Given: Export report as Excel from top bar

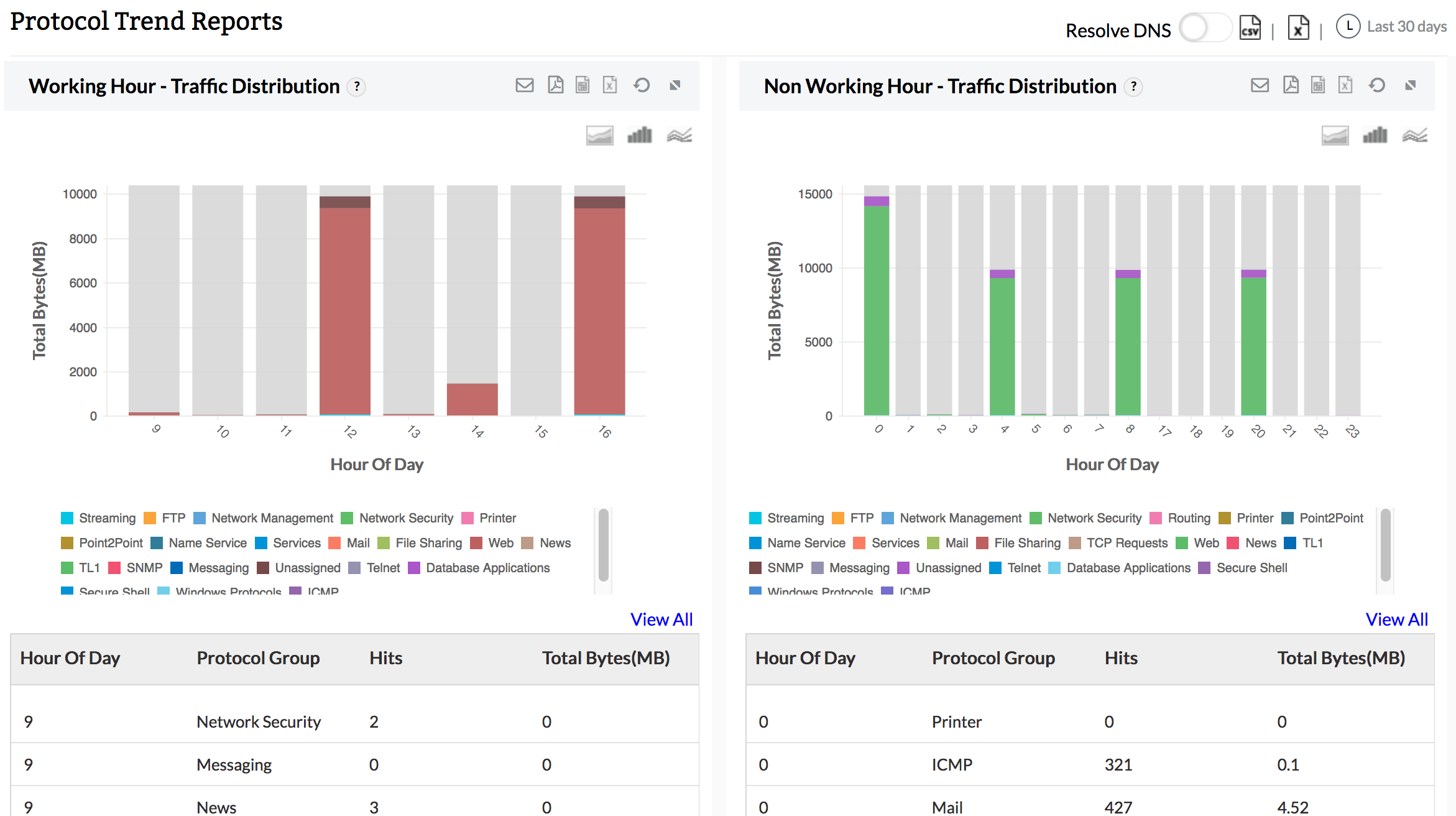Looking at the screenshot, I should point(1298,29).
